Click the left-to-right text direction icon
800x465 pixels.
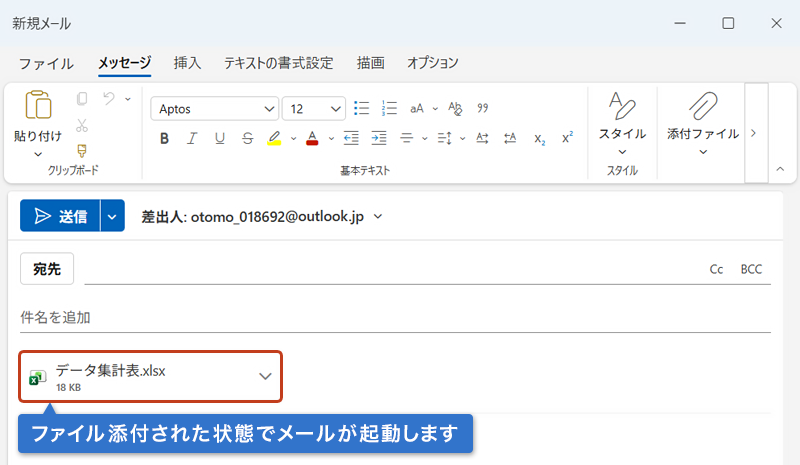[x=482, y=138]
